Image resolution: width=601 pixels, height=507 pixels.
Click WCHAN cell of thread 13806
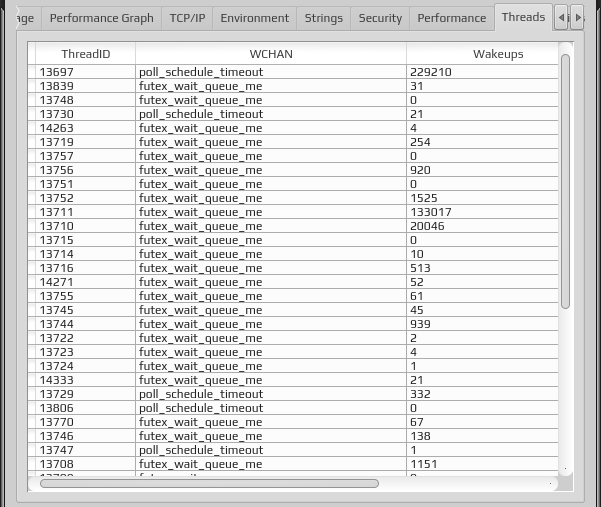[x=271, y=407]
